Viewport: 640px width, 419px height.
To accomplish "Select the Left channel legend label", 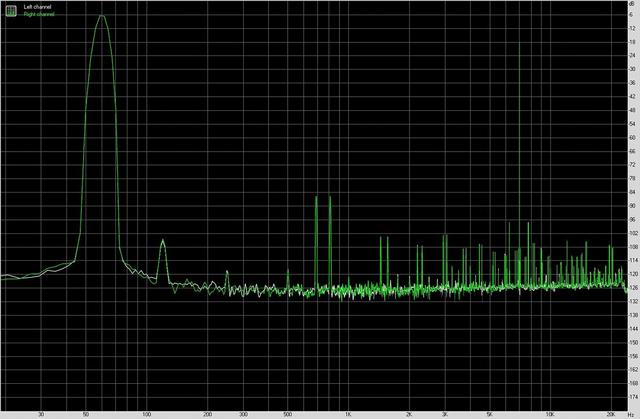I will pyautogui.click(x=37, y=7).
